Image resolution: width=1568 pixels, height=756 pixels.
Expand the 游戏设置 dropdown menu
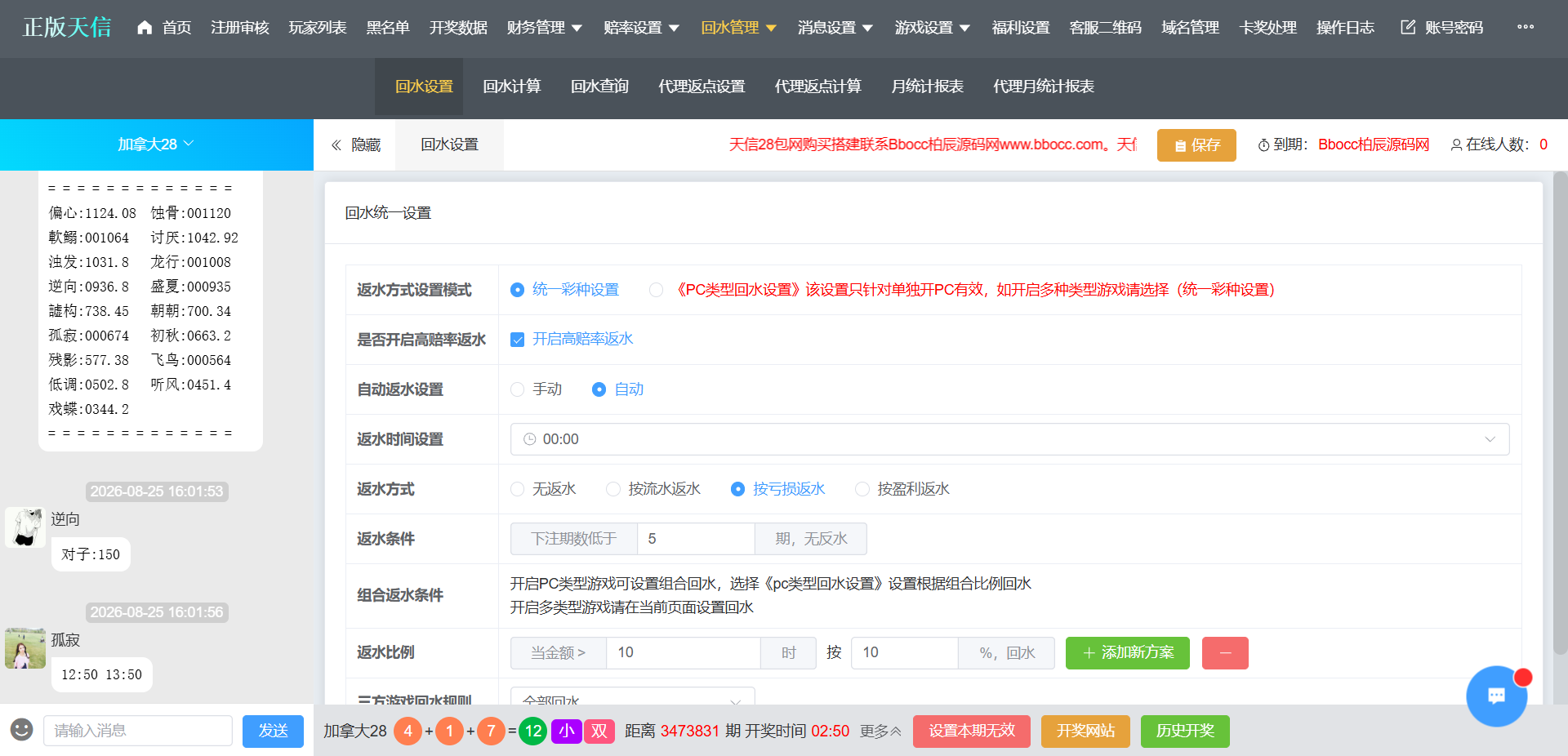[933, 28]
